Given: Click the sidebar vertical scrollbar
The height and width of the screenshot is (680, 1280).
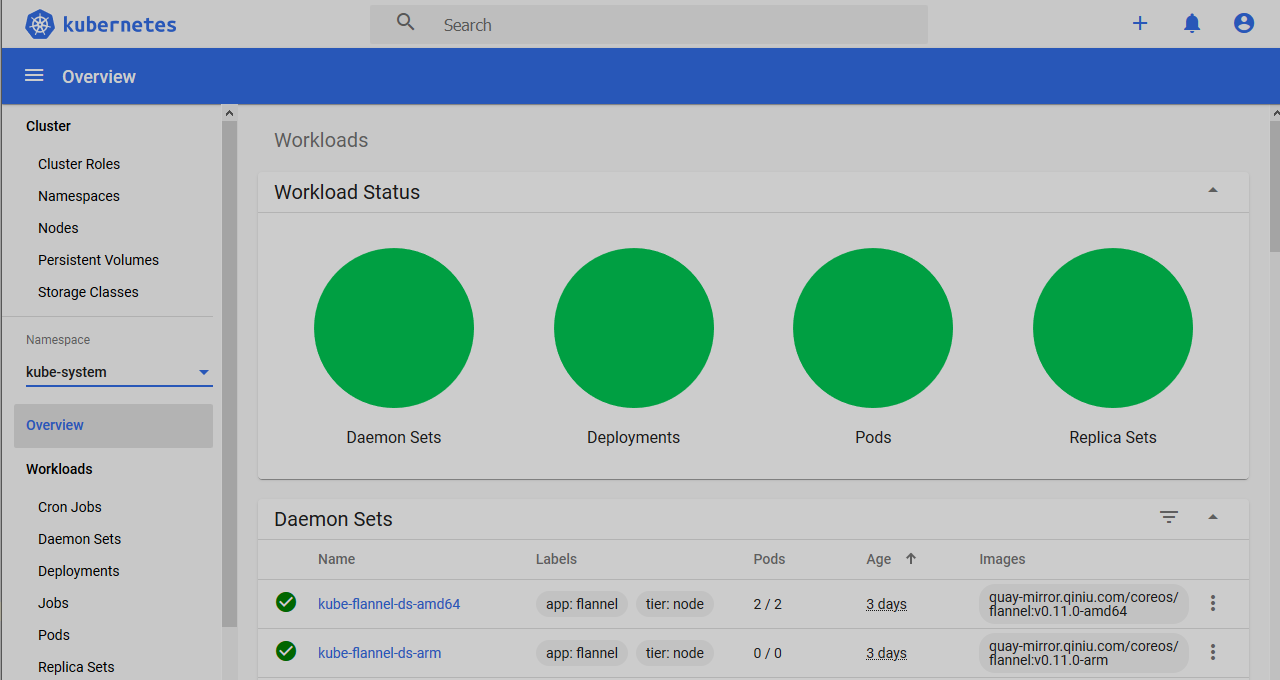Looking at the screenshot, I should pos(229,375).
